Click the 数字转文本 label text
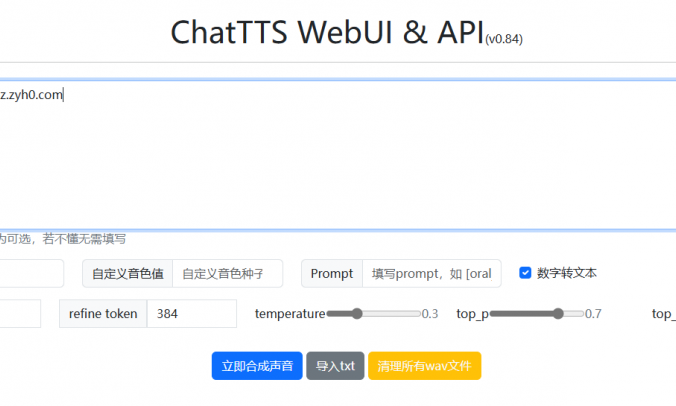Image resolution: width=676 pixels, height=406 pixels. click(x=566, y=273)
